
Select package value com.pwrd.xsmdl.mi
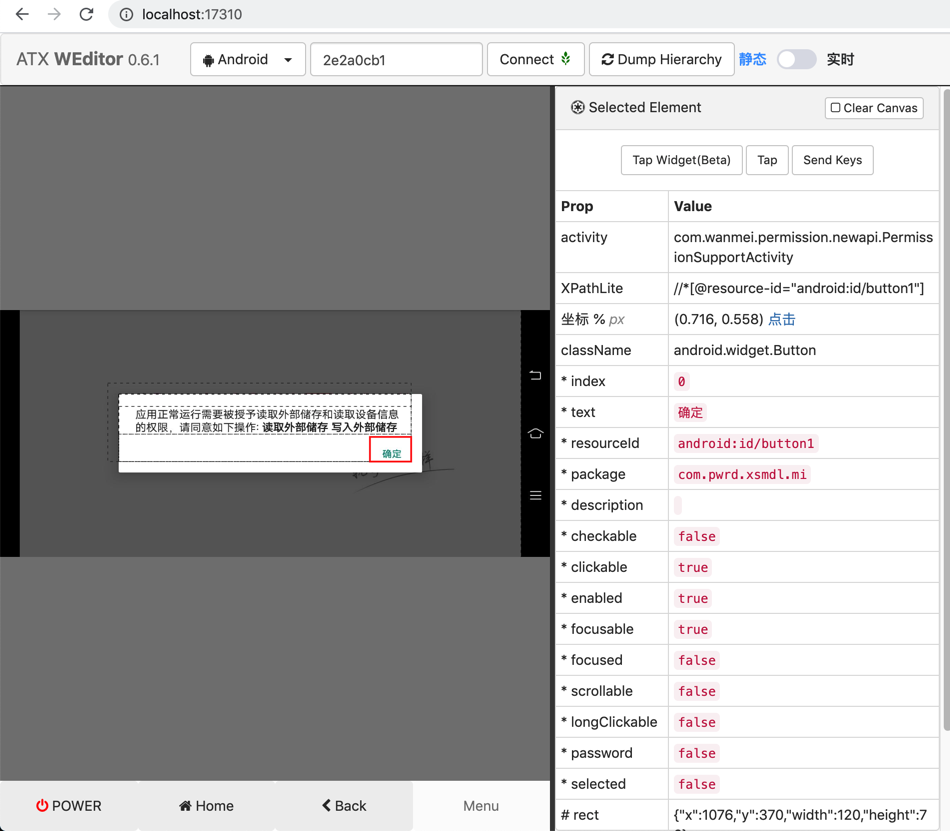[x=742, y=474]
